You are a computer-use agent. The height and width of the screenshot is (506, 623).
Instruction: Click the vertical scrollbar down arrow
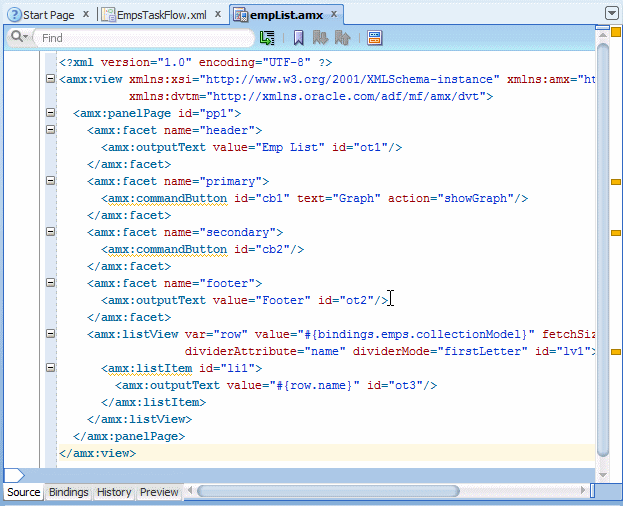603,475
